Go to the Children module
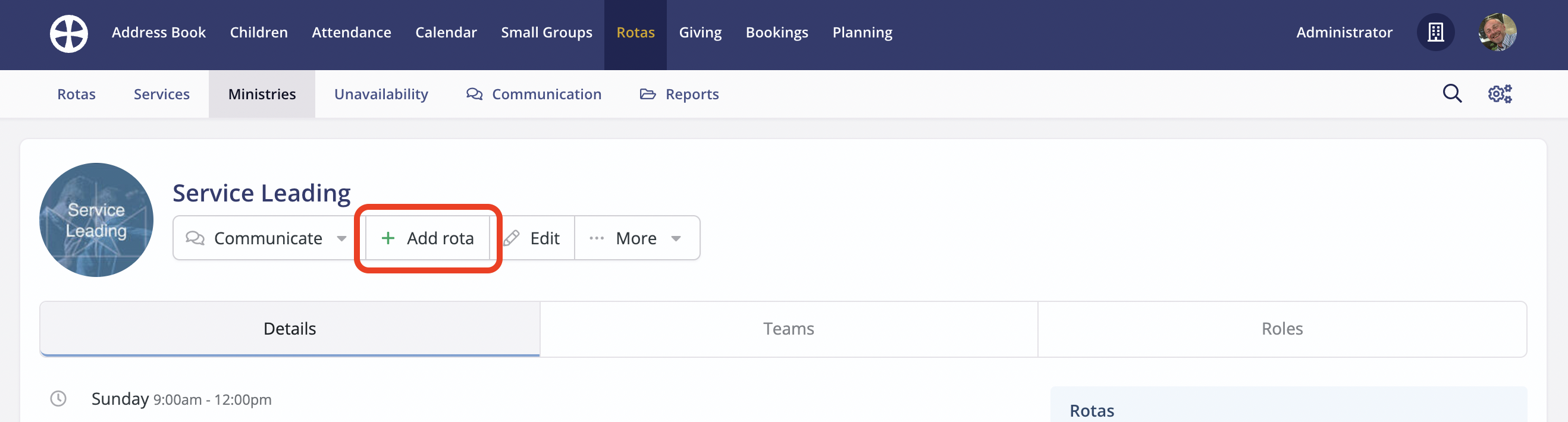 259,32
